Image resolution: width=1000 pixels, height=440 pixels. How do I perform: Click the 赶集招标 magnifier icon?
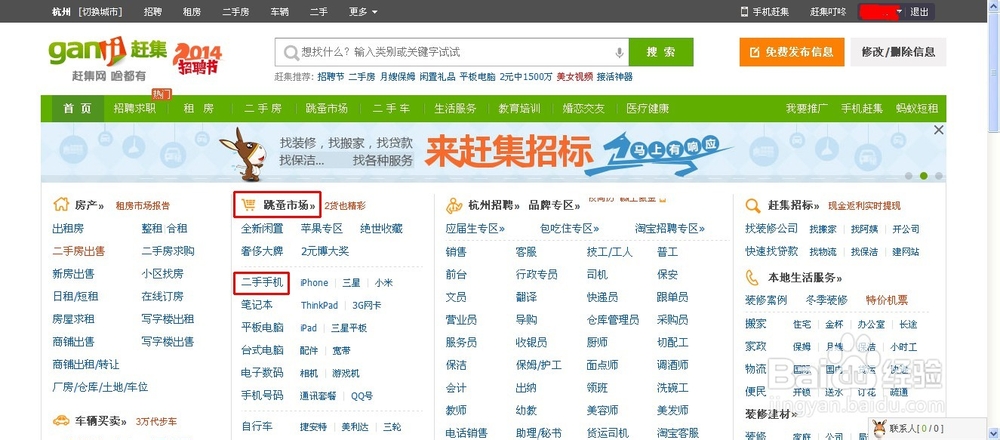(753, 205)
